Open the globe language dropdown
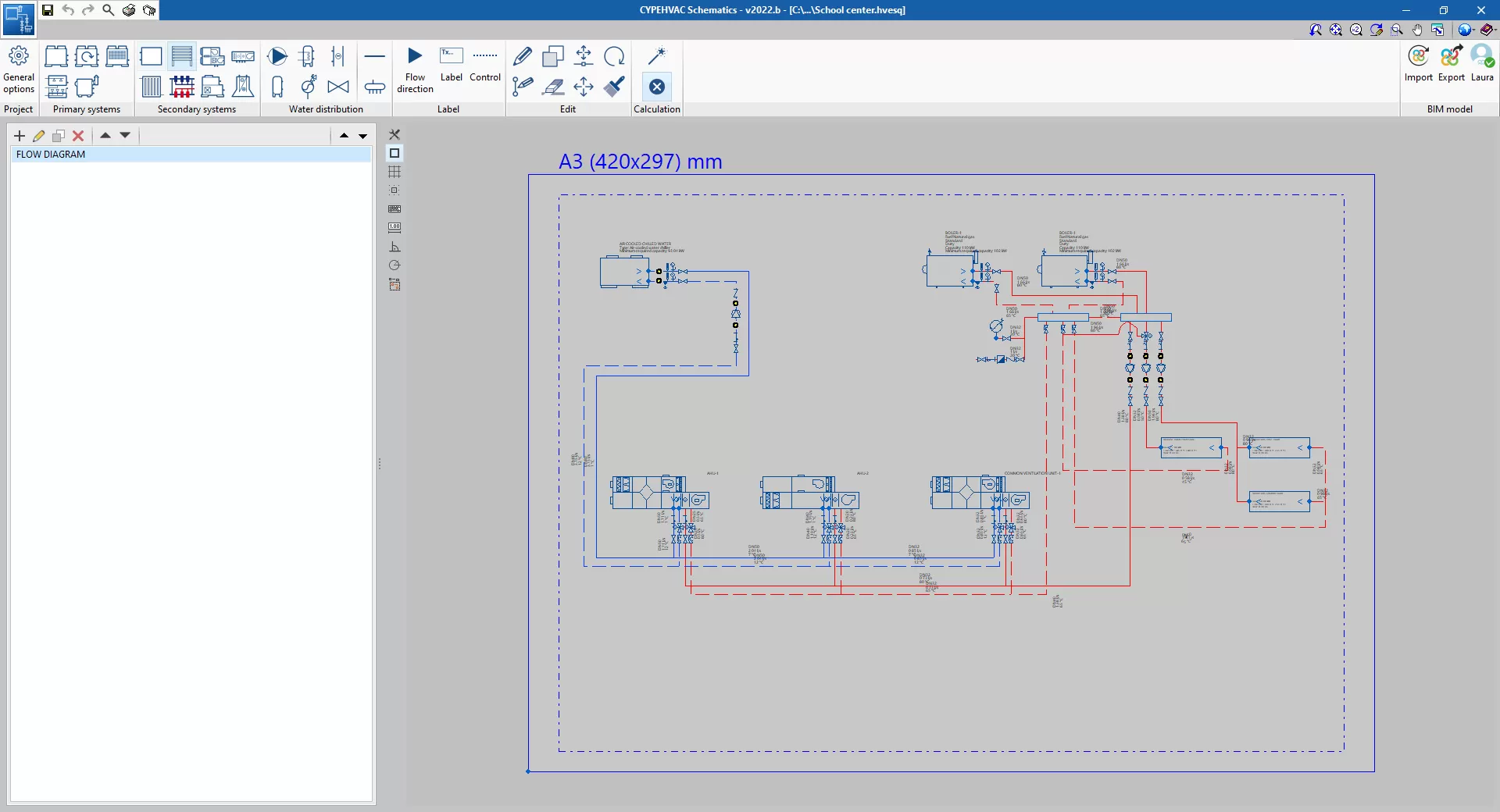The width and height of the screenshot is (1500, 812). point(1466,30)
